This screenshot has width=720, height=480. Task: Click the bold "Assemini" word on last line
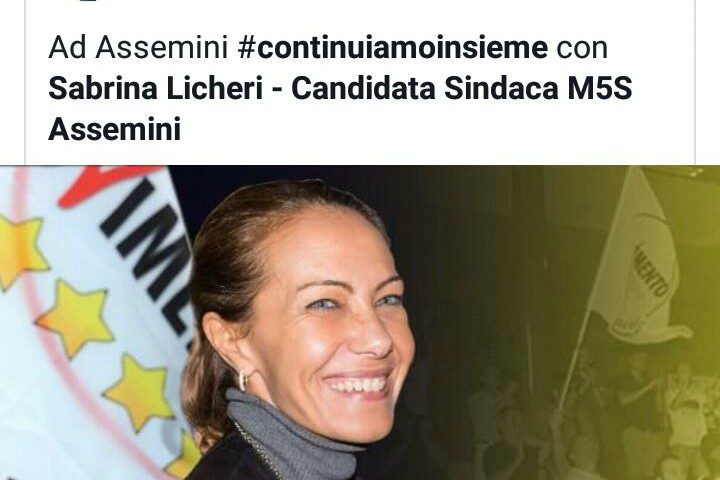coord(114,129)
